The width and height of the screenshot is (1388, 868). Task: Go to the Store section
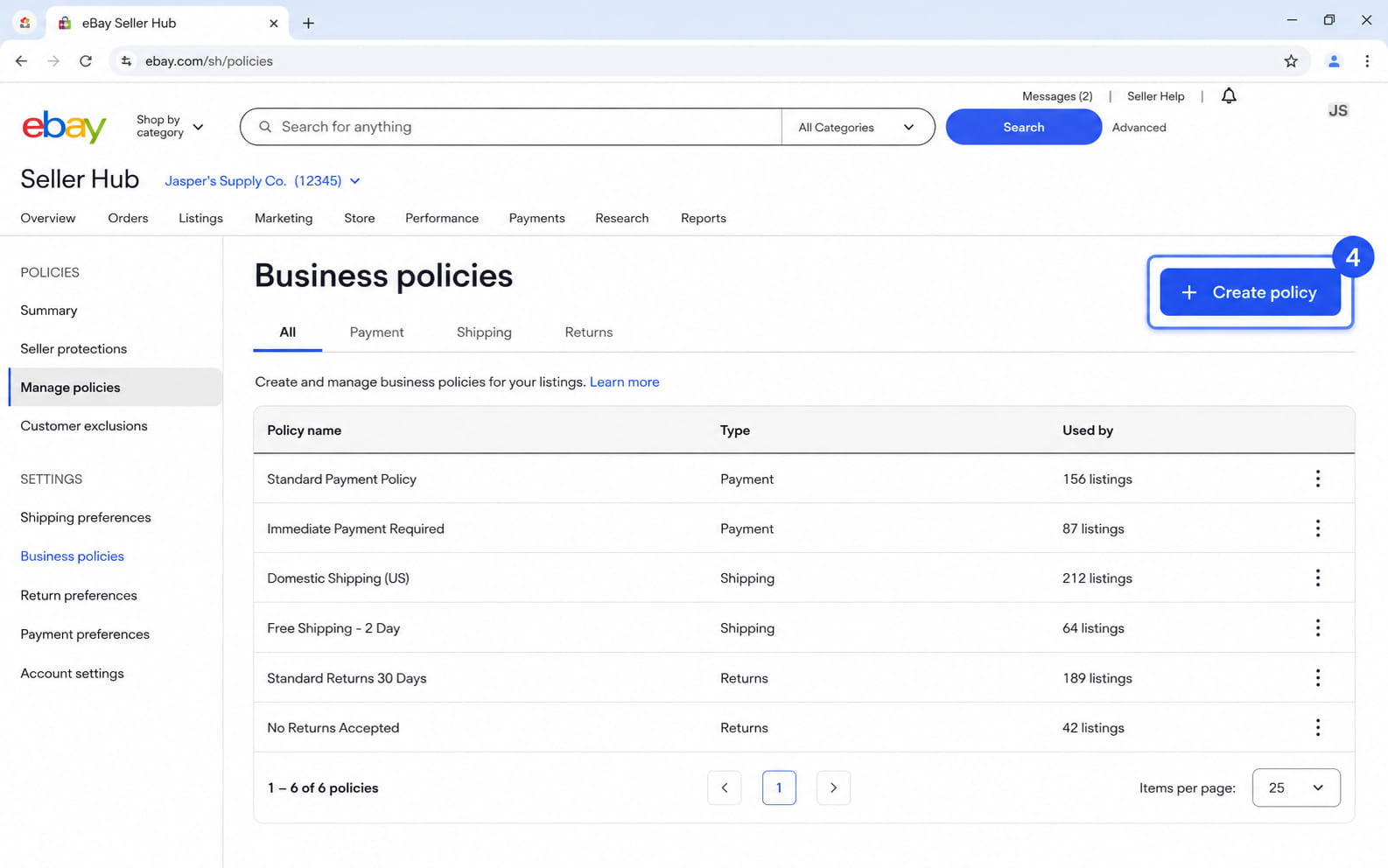(360, 218)
